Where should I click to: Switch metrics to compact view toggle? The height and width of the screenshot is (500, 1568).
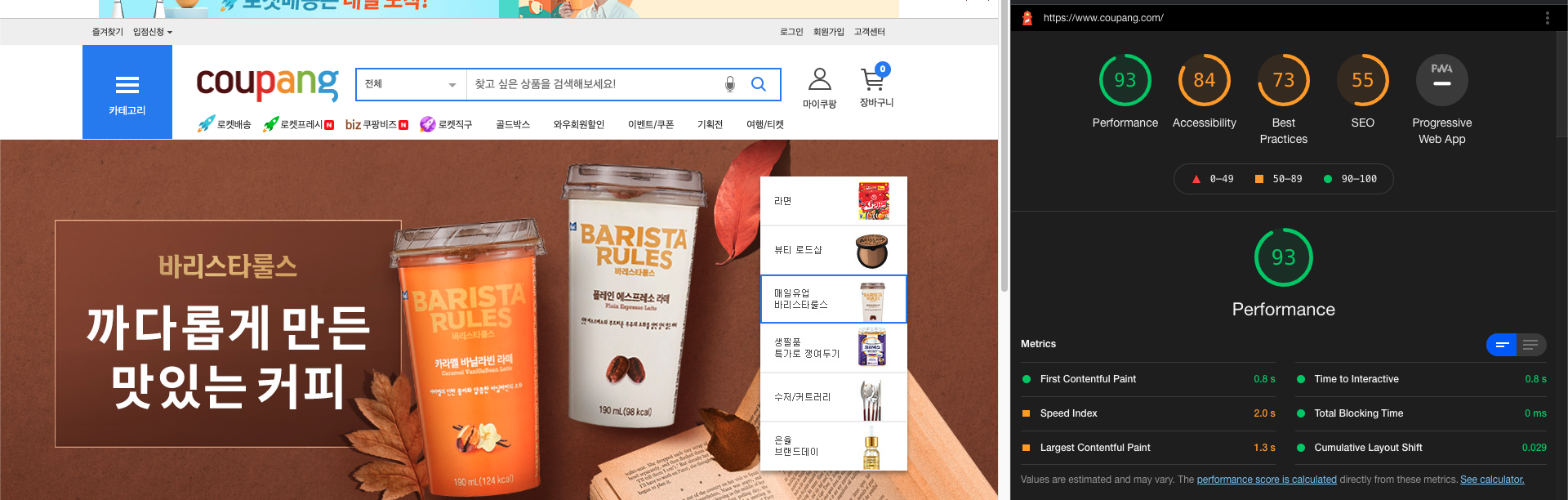coord(1502,345)
